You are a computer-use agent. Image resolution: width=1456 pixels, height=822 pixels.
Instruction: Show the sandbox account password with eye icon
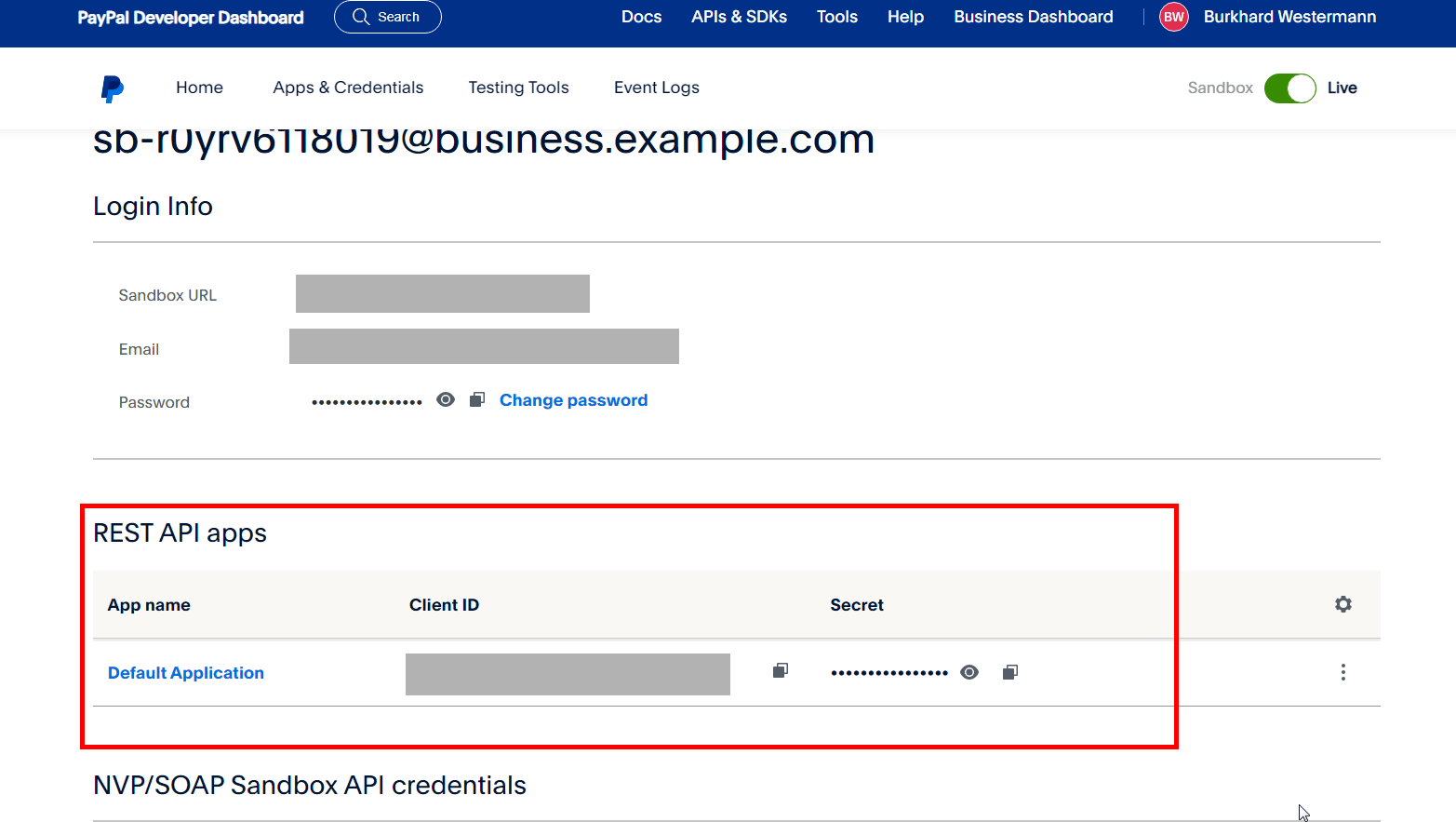[446, 399]
